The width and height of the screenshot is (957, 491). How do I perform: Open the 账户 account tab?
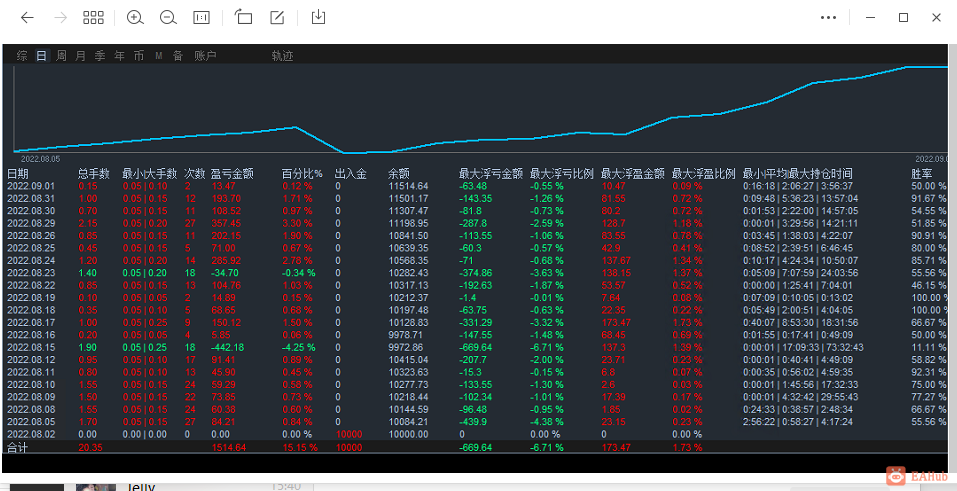pos(206,56)
